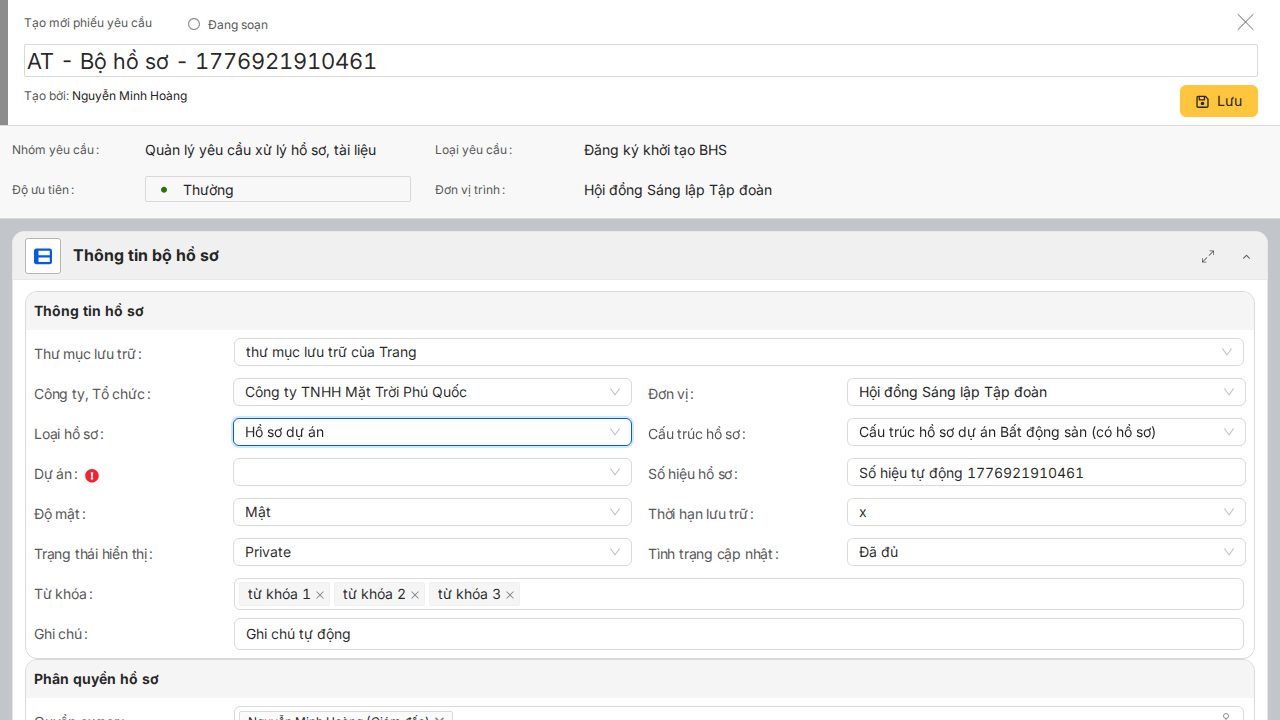Click the Ghi chú text field
Image resolution: width=1280 pixels, height=720 pixels.
tap(738, 634)
